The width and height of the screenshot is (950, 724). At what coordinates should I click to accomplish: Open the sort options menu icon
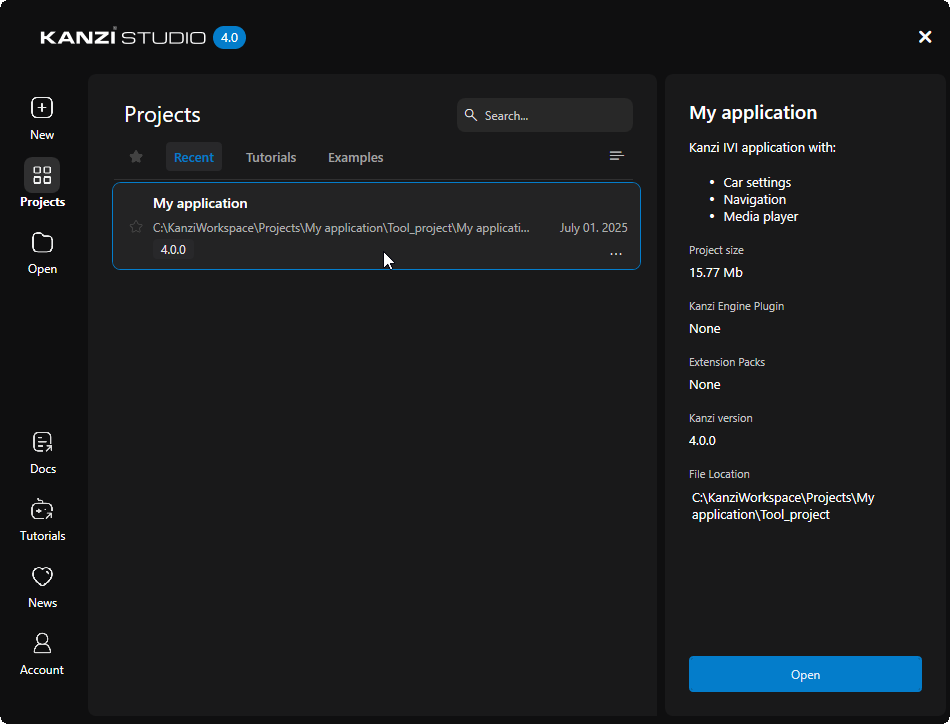[617, 156]
